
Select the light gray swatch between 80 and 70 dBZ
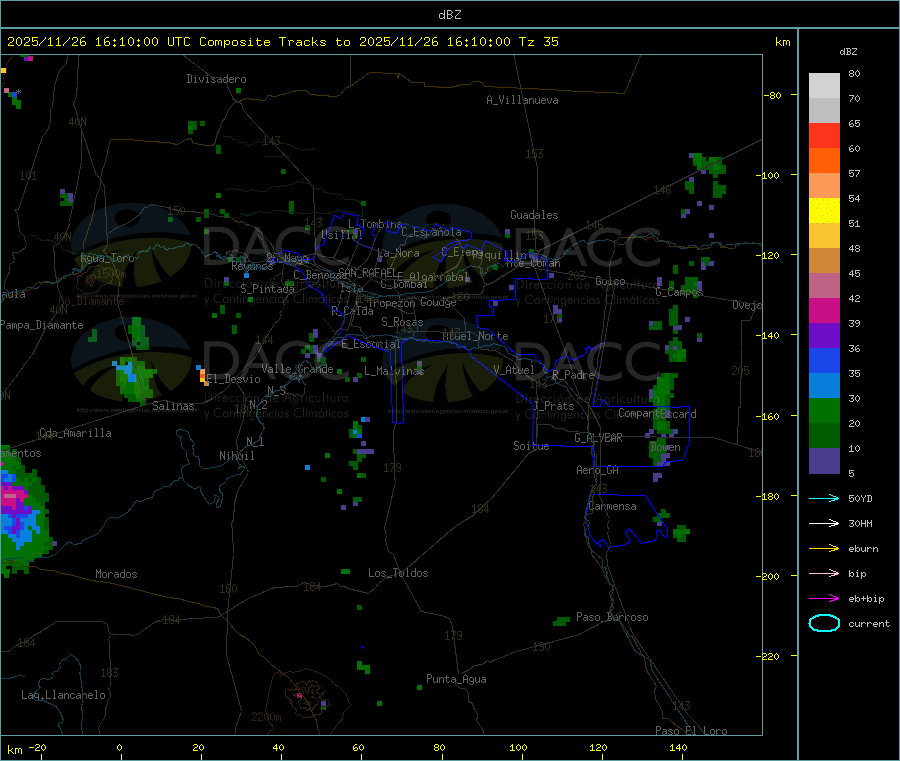pos(824,86)
